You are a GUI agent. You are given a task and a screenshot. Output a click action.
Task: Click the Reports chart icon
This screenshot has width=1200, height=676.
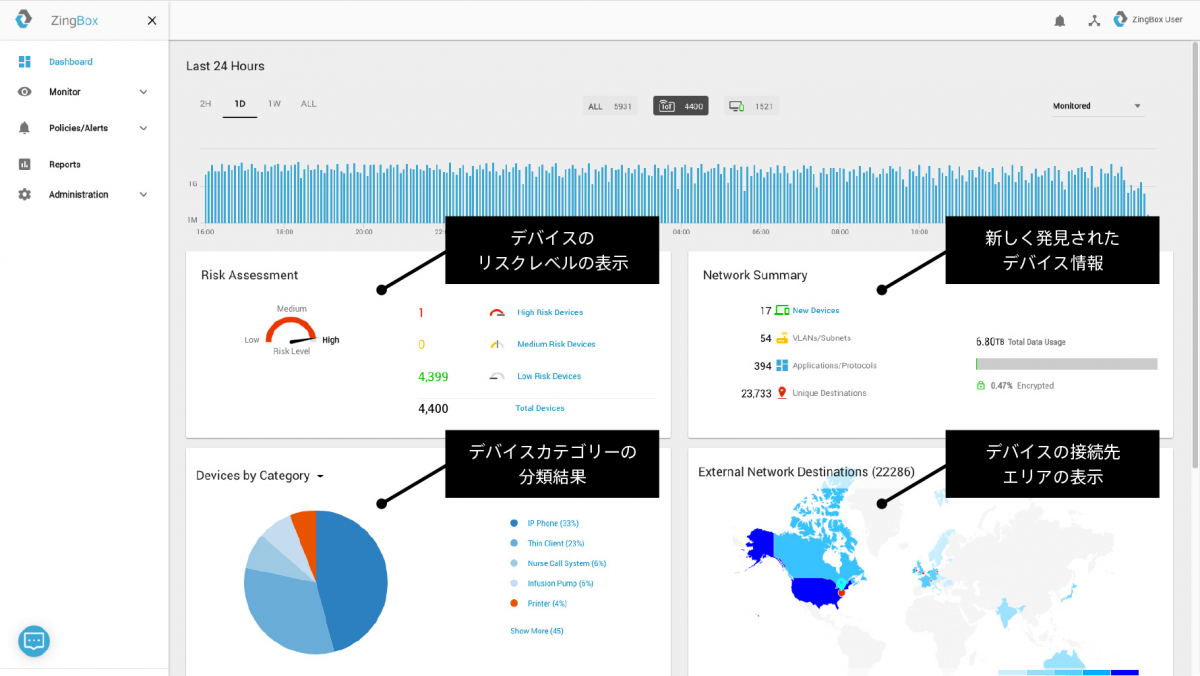pyautogui.click(x=25, y=164)
